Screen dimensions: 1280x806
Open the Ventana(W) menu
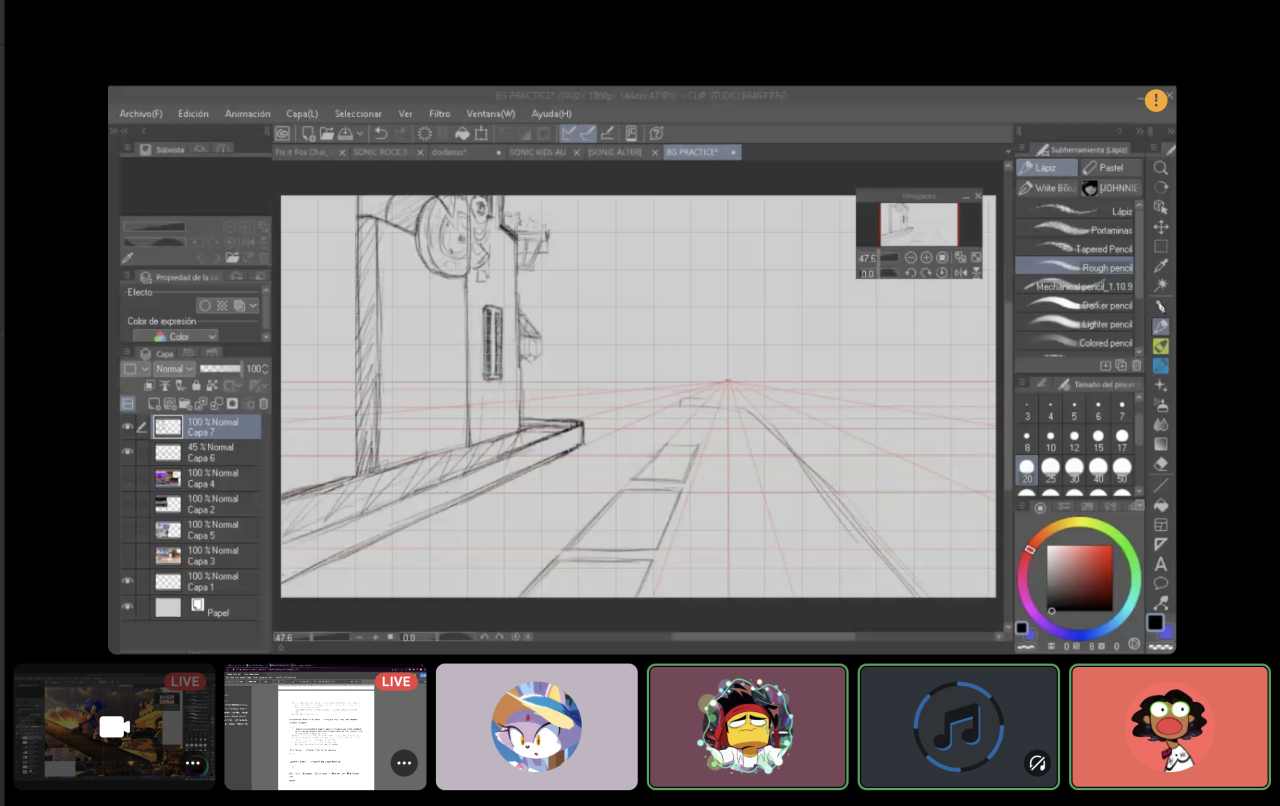click(491, 114)
